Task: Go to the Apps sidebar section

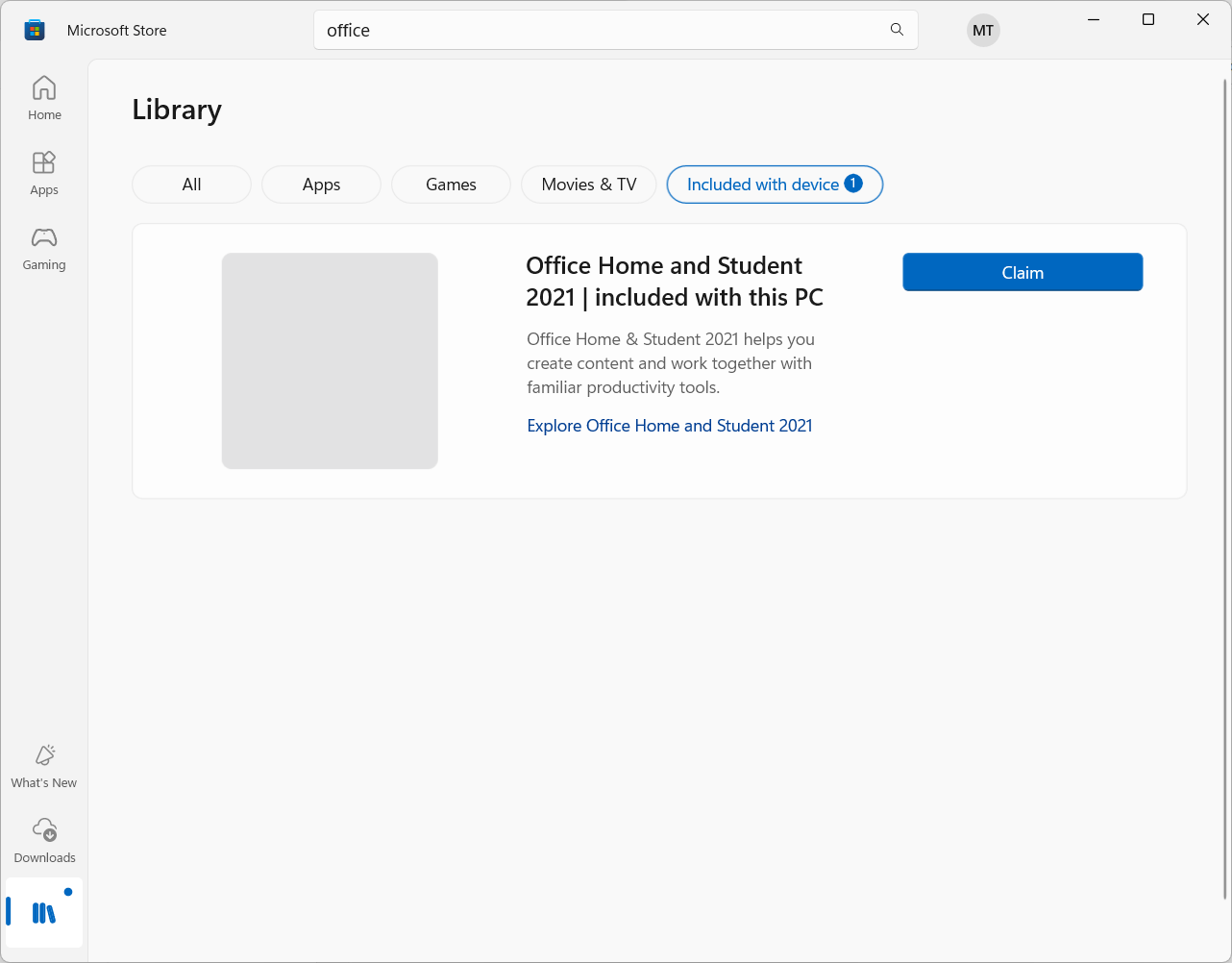Action: point(44,173)
